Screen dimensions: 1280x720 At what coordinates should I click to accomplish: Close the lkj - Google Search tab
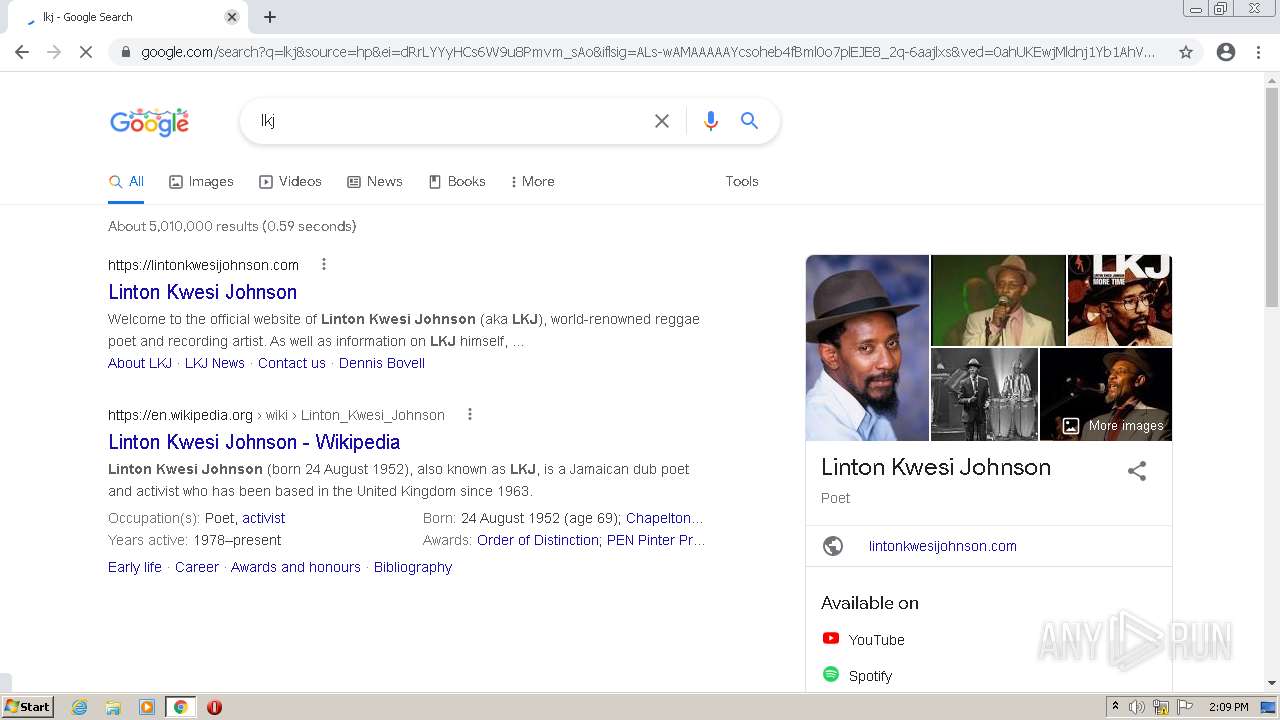232,17
